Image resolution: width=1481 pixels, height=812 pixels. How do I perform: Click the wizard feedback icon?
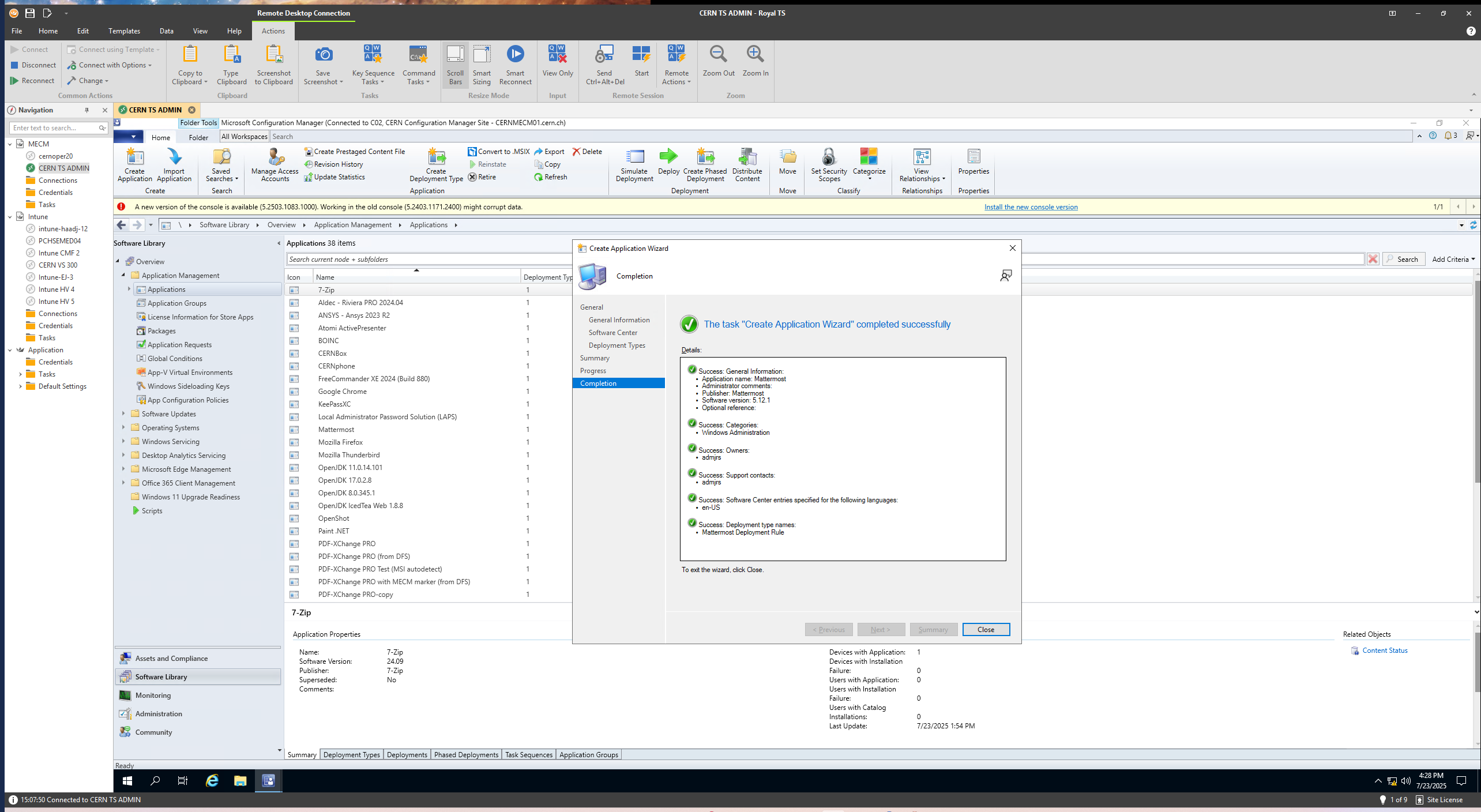point(1006,276)
